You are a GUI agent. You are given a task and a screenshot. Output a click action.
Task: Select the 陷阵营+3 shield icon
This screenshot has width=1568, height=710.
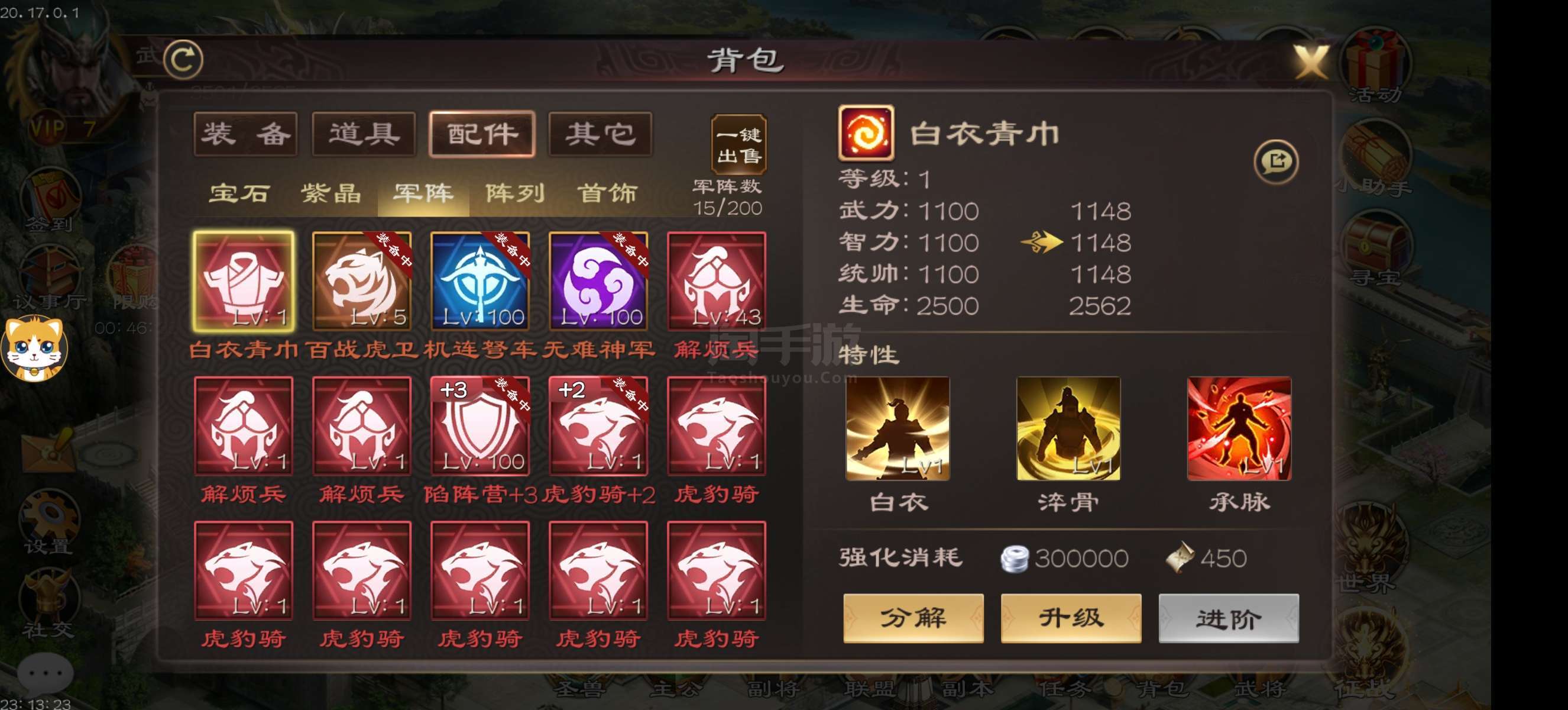(480, 425)
